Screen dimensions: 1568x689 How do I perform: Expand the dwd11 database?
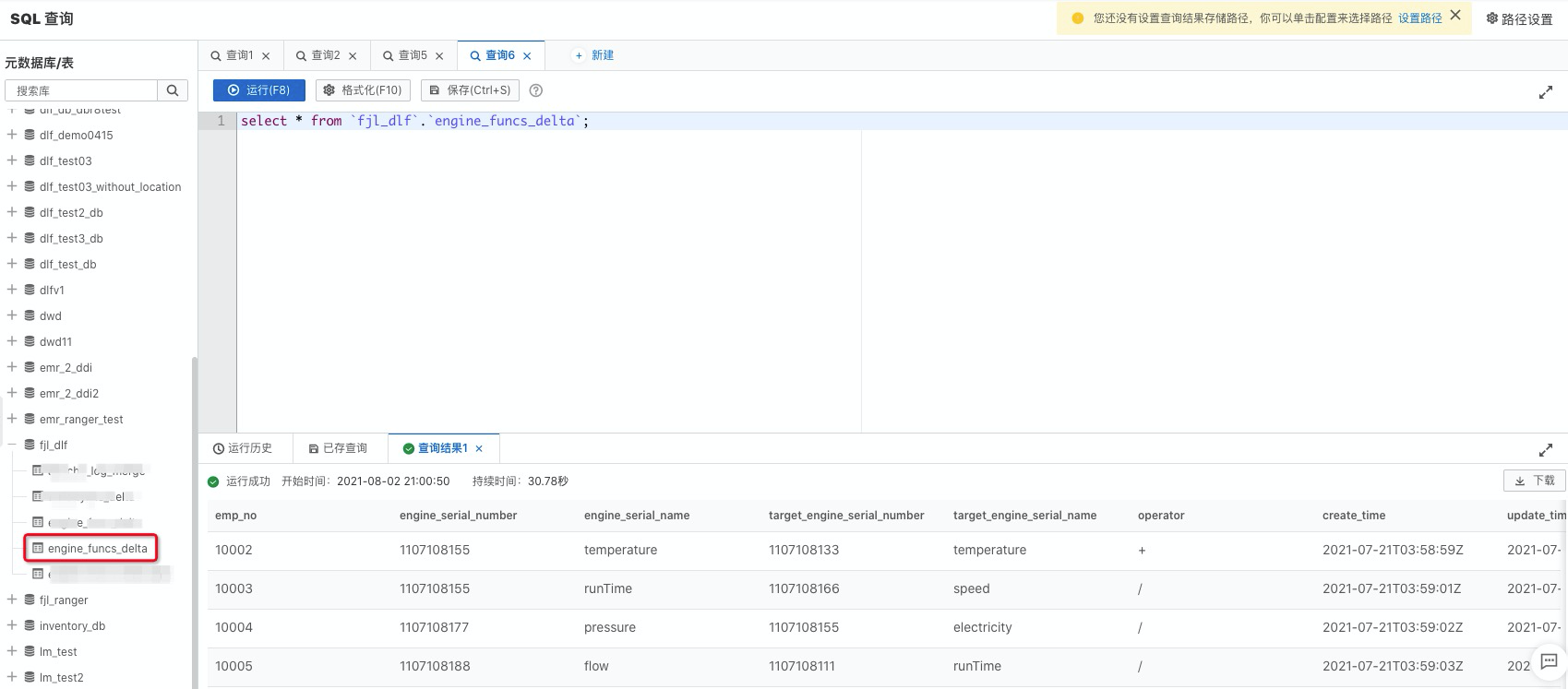(x=12, y=341)
